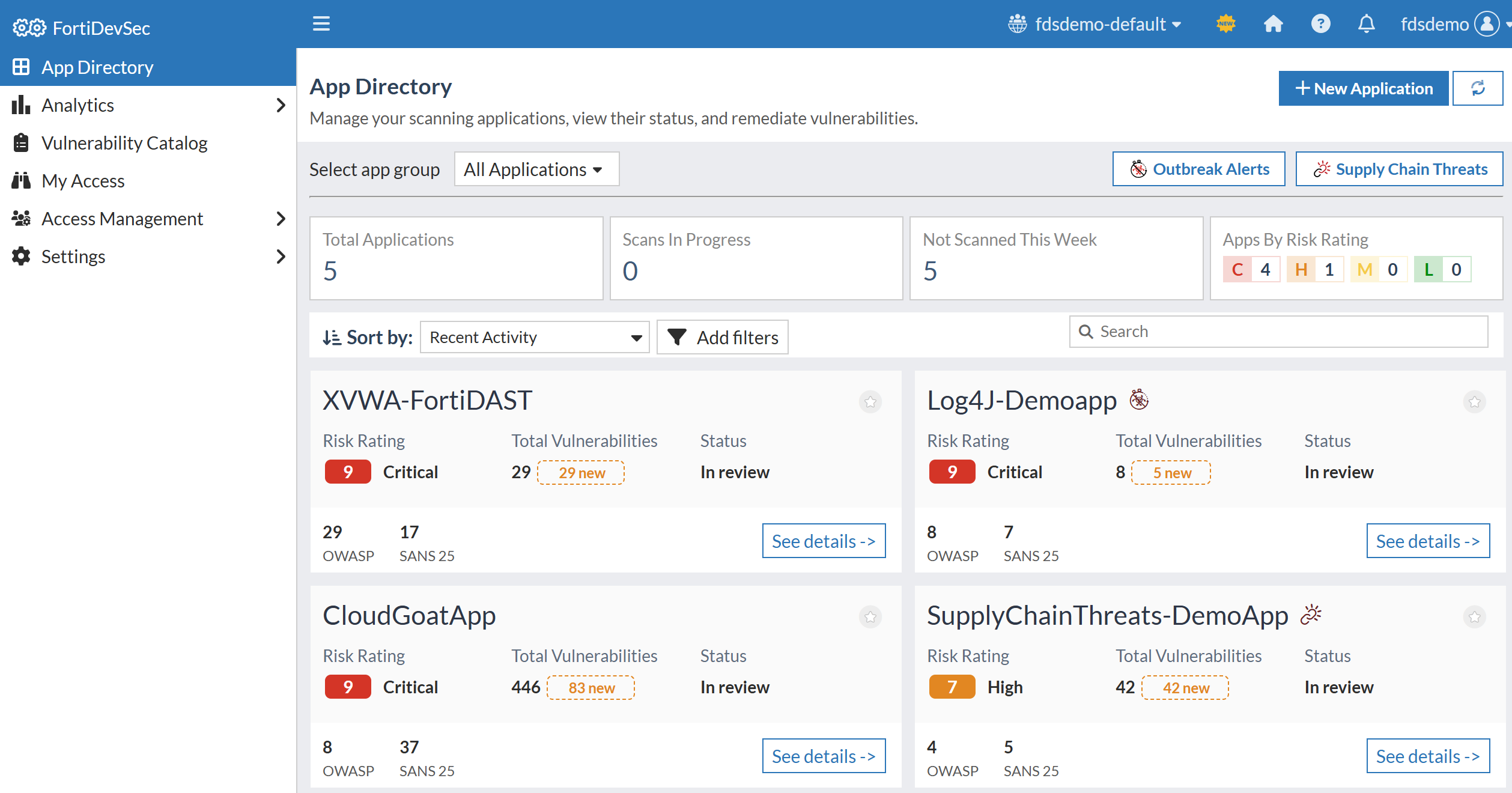Click the home icon in the top bar

[x=1274, y=24]
